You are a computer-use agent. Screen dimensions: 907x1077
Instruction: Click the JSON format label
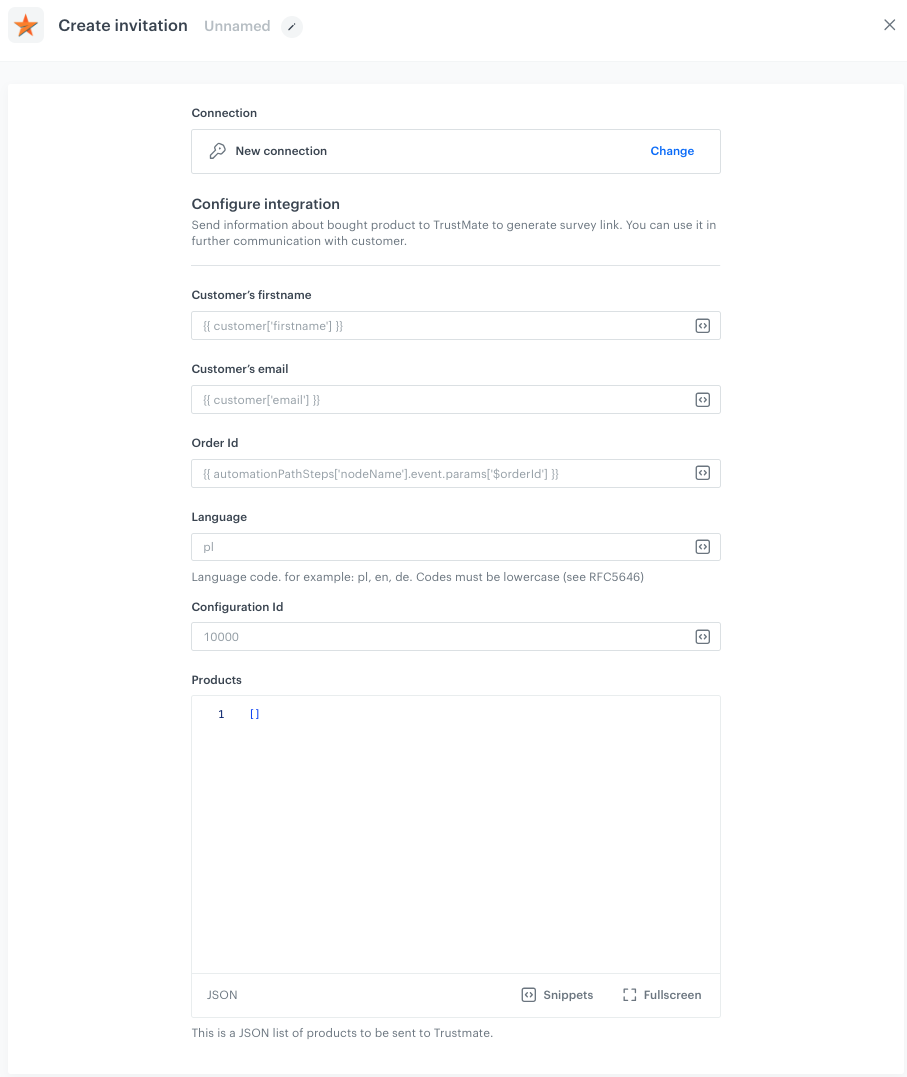tap(221, 994)
